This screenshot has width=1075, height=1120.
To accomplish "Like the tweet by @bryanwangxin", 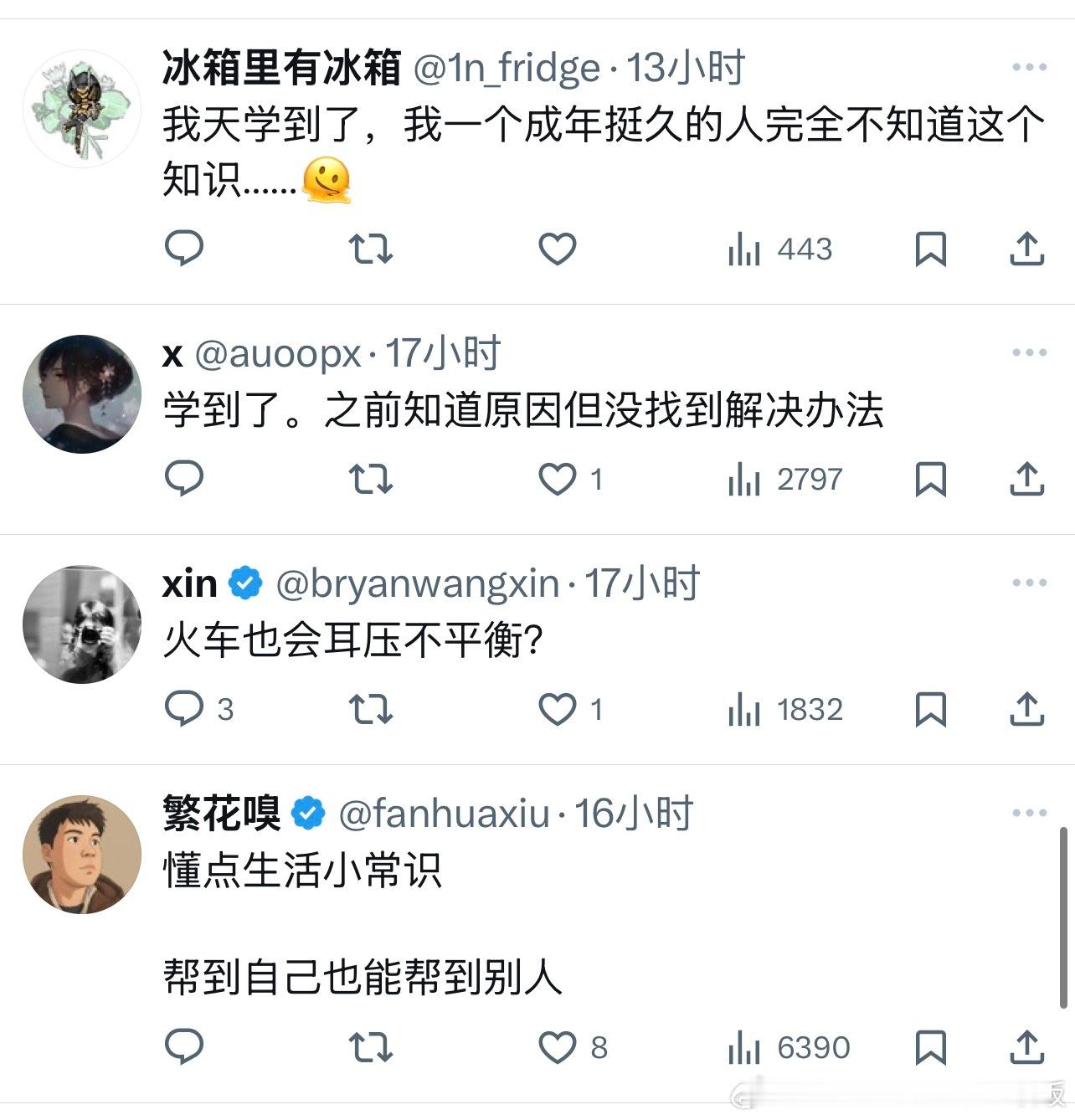I will pyautogui.click(x=557, y=709).
